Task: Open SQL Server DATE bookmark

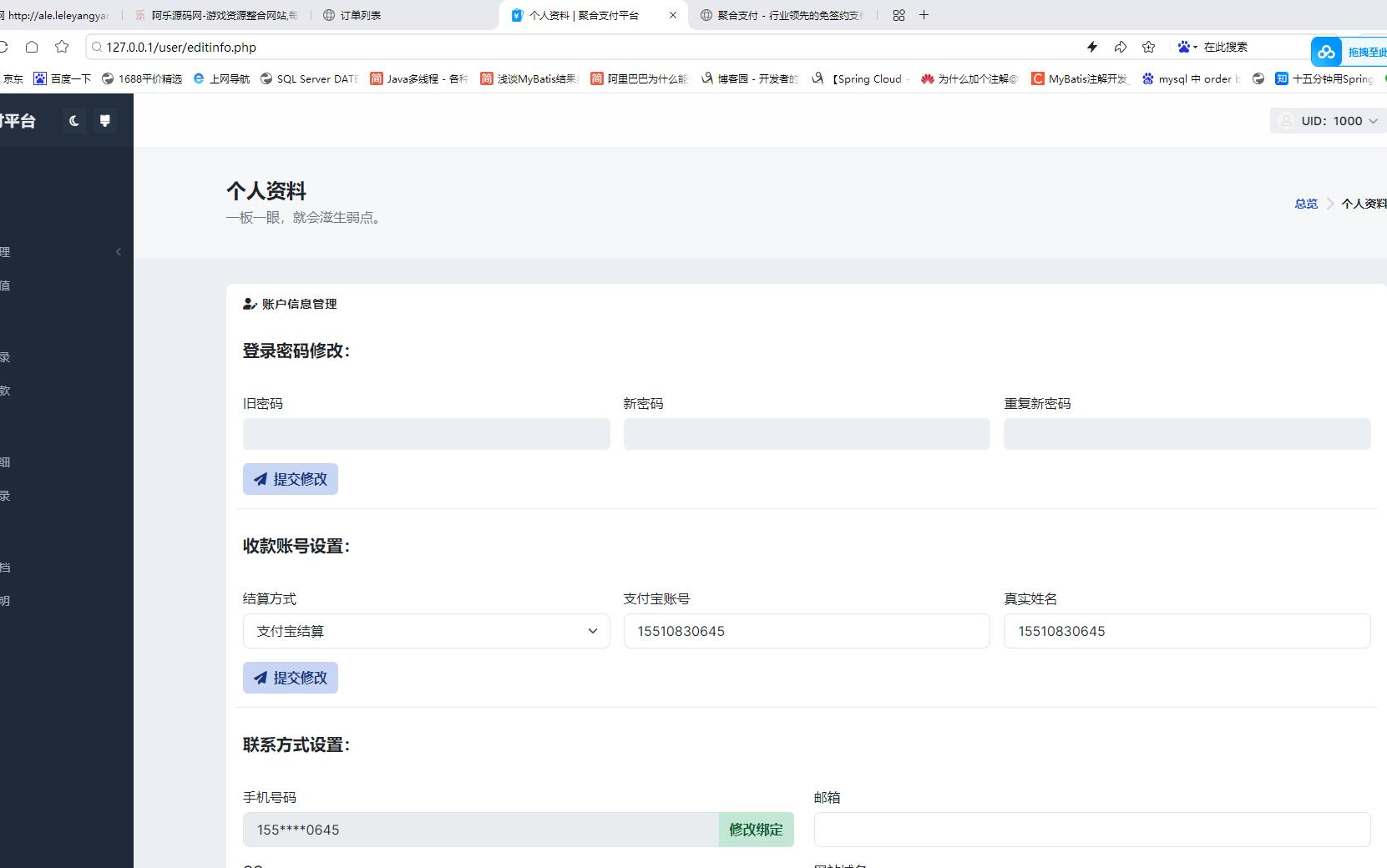Action: coord(310,78)
